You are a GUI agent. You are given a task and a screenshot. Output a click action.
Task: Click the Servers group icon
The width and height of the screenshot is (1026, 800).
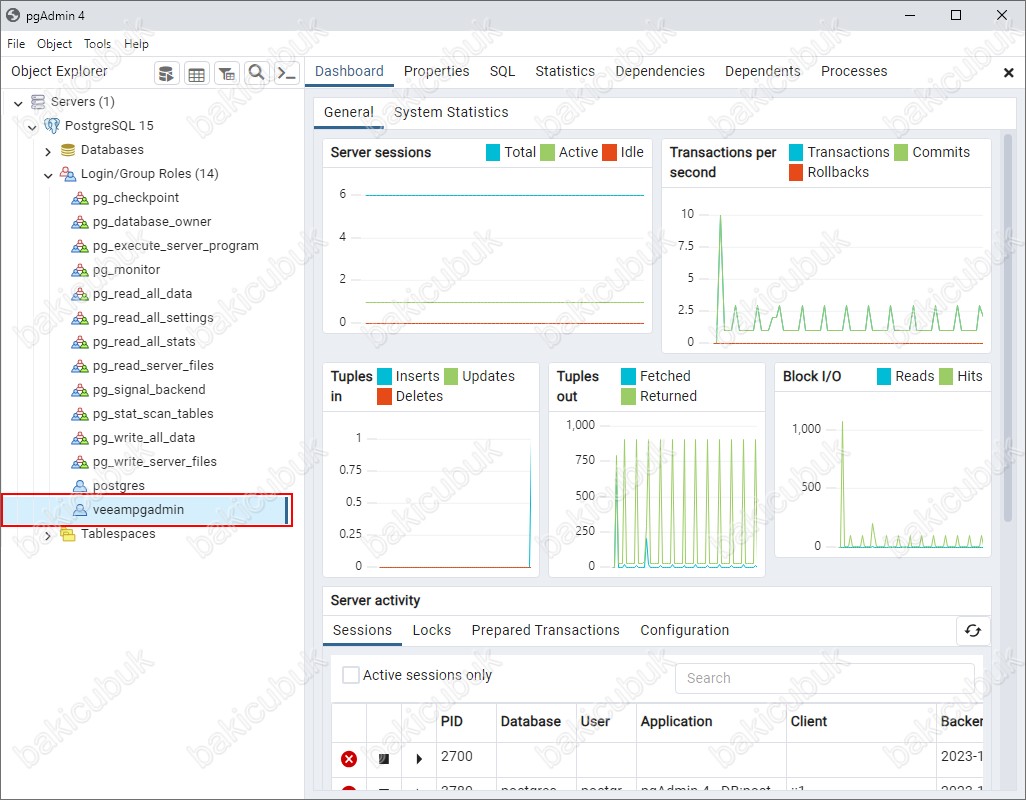tap(39, 101)
